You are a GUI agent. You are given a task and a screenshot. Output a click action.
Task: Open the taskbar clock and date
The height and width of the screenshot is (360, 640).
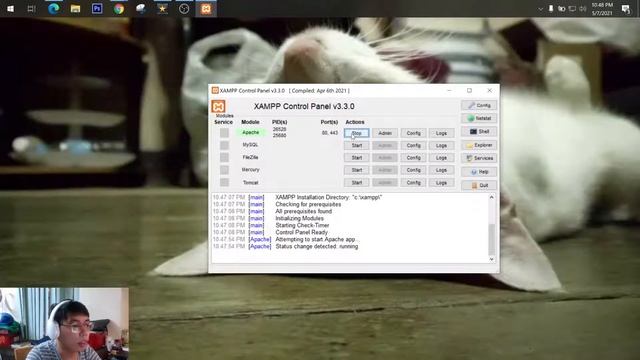[x=602, y=9]
